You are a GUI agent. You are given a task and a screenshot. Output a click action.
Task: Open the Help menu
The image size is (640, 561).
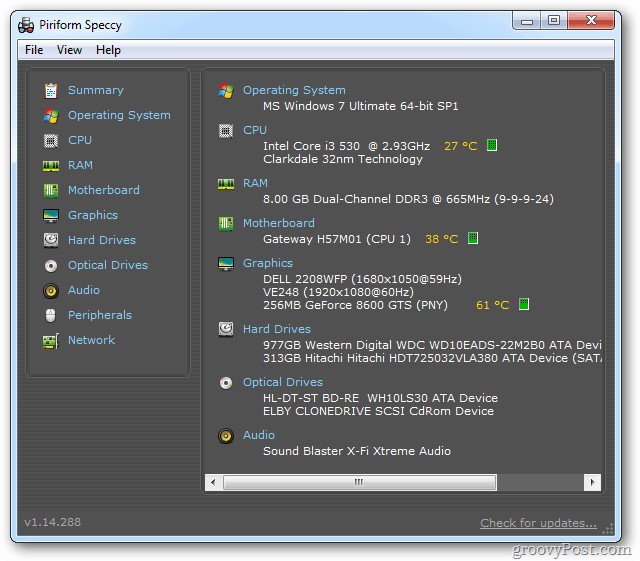tap(108, 50)
